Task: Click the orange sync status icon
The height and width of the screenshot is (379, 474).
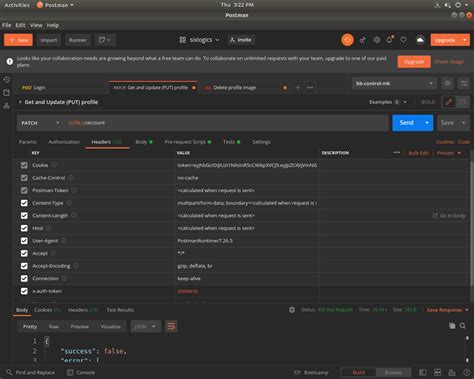Action: coord(347,40)
